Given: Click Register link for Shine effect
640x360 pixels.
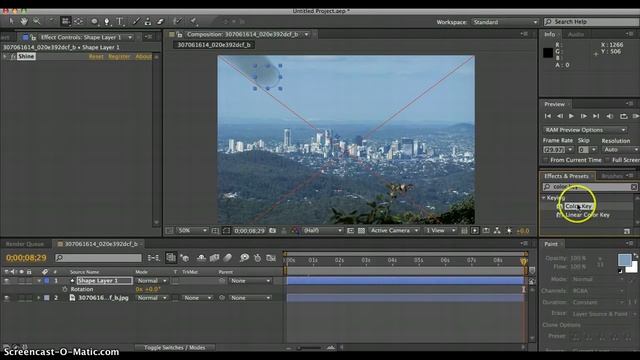Looking at the screenshot, I should point(119,57).
